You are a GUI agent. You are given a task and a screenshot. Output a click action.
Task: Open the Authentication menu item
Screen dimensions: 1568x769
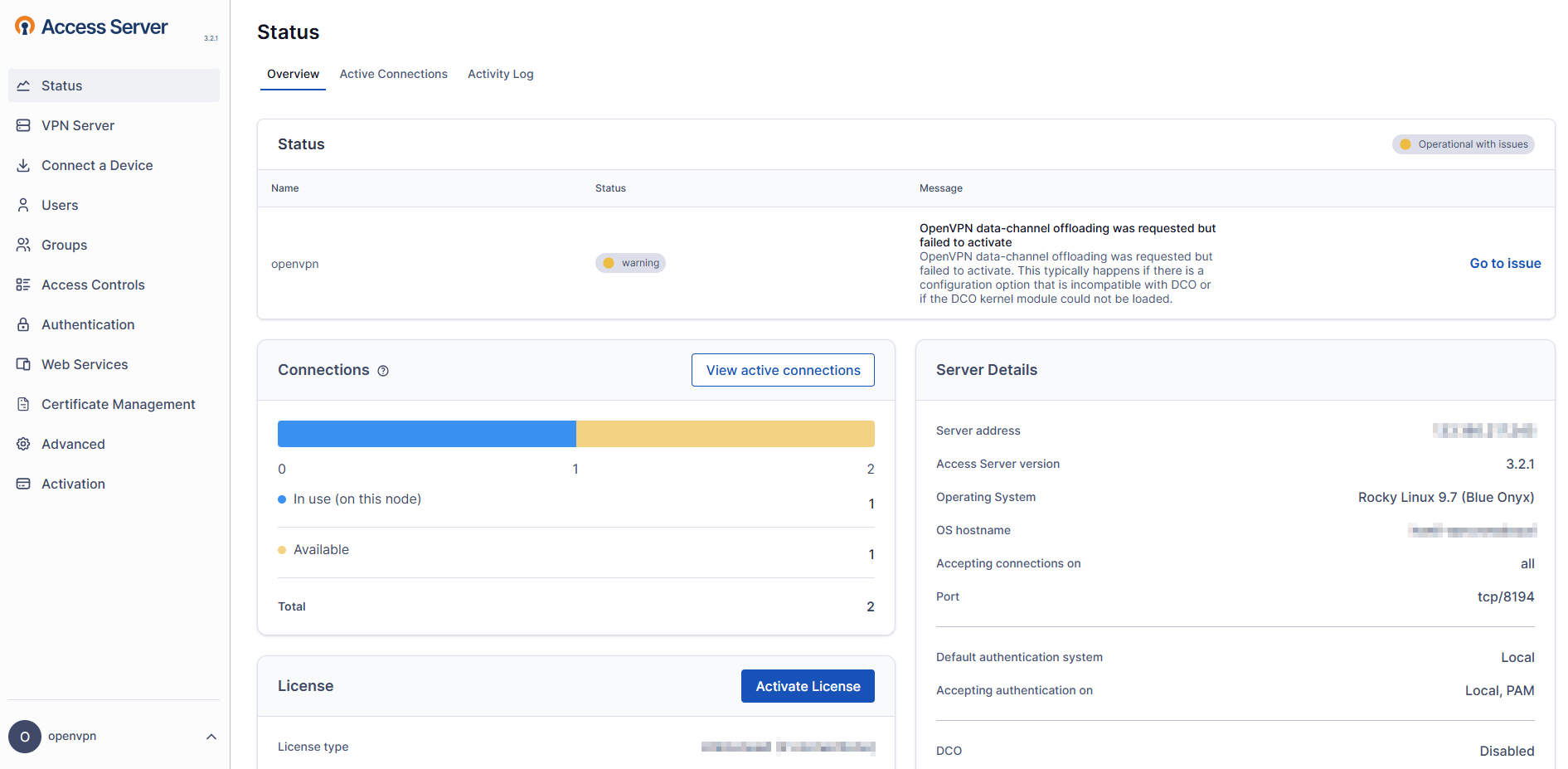tap(114, 324)
